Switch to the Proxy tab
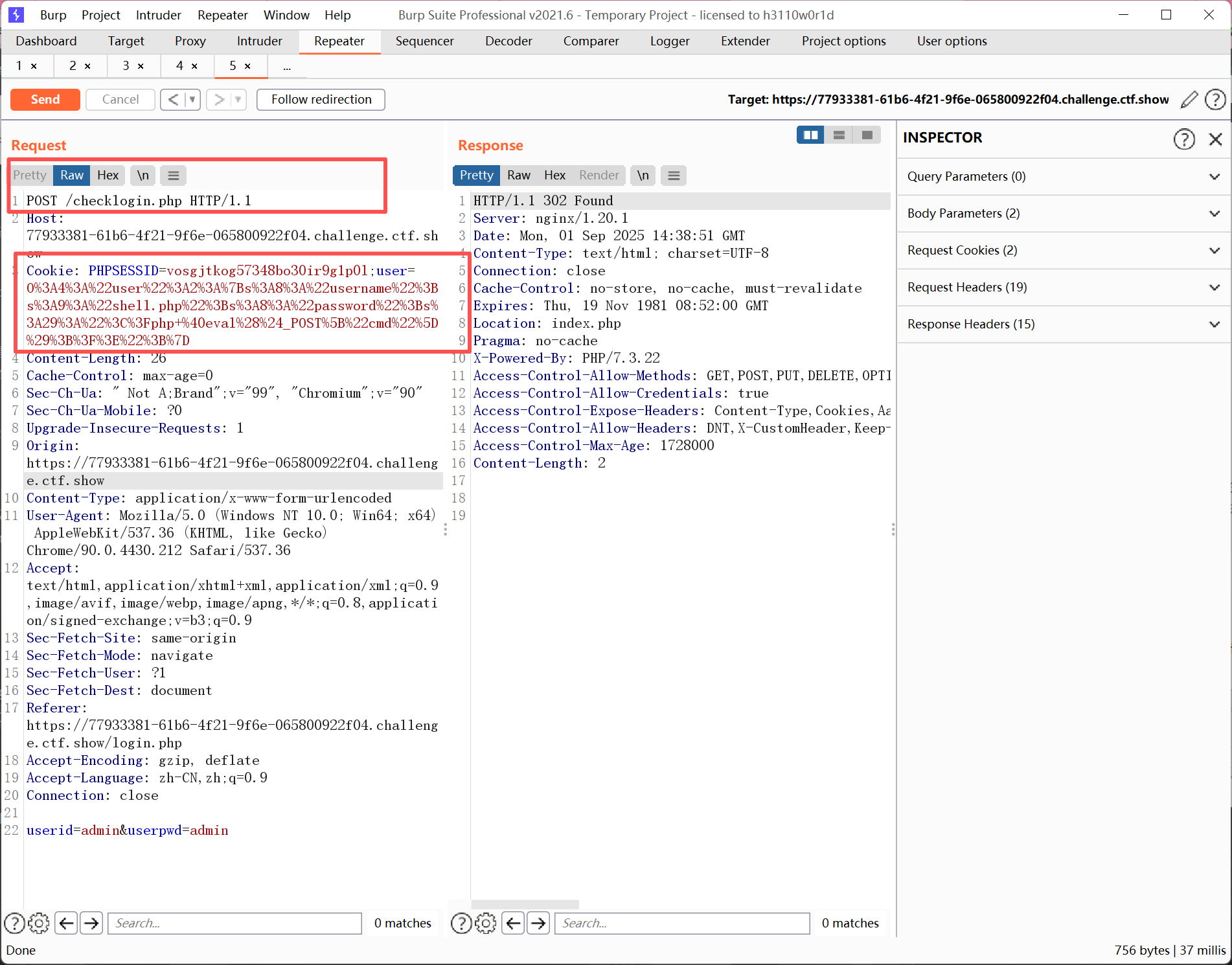The height and width of the screenshot is (965, 1232). coord(190,41)
